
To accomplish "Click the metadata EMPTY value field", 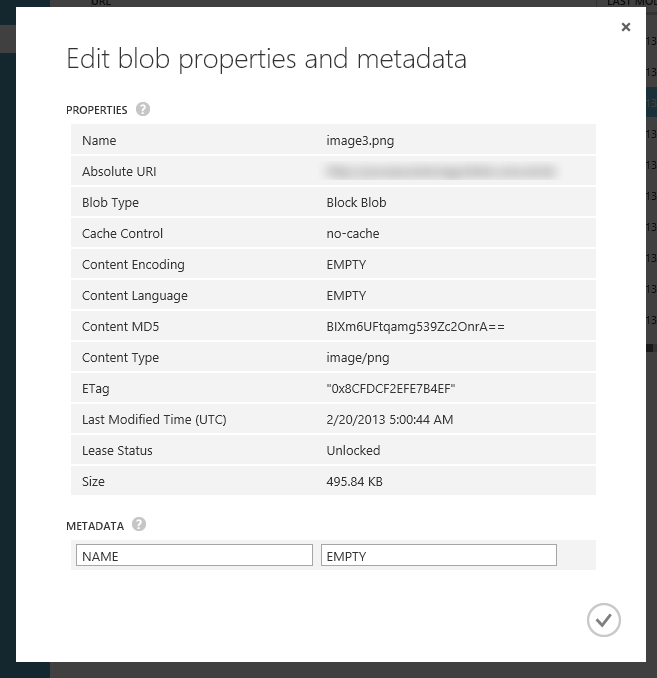I will click(438, 555).
